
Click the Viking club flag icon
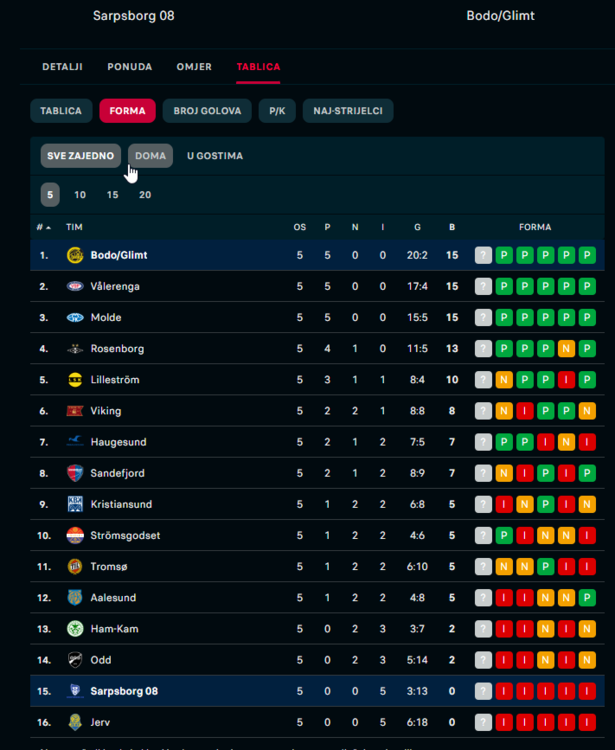point(75,411)
